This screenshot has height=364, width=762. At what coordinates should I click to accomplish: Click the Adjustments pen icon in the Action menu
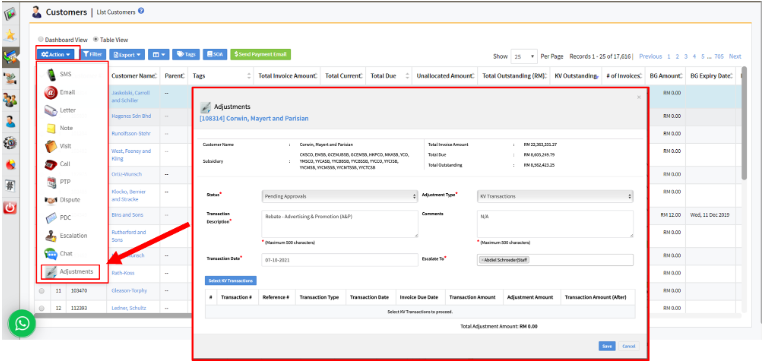51,272
